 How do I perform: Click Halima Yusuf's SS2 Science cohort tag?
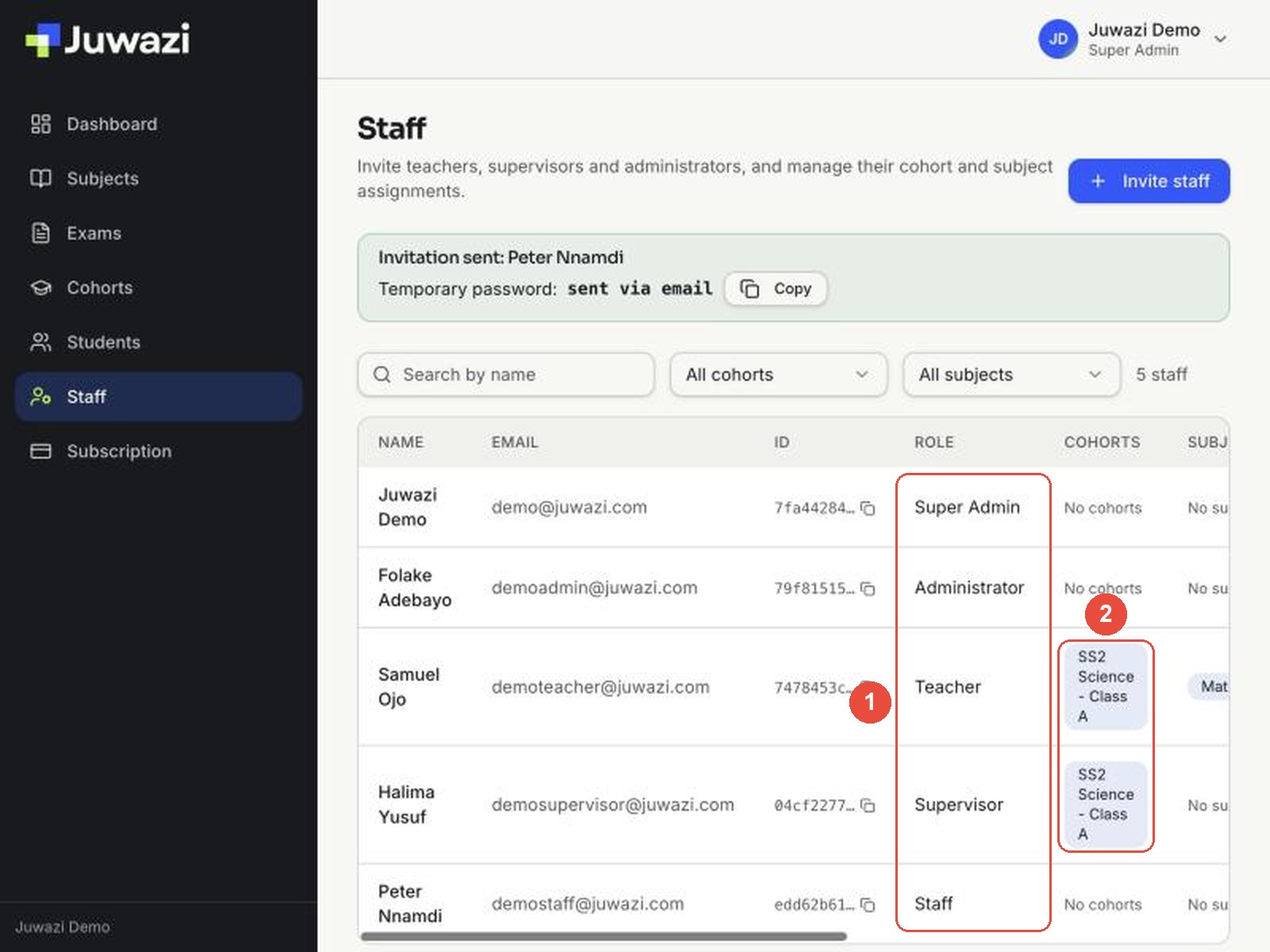1106,804
